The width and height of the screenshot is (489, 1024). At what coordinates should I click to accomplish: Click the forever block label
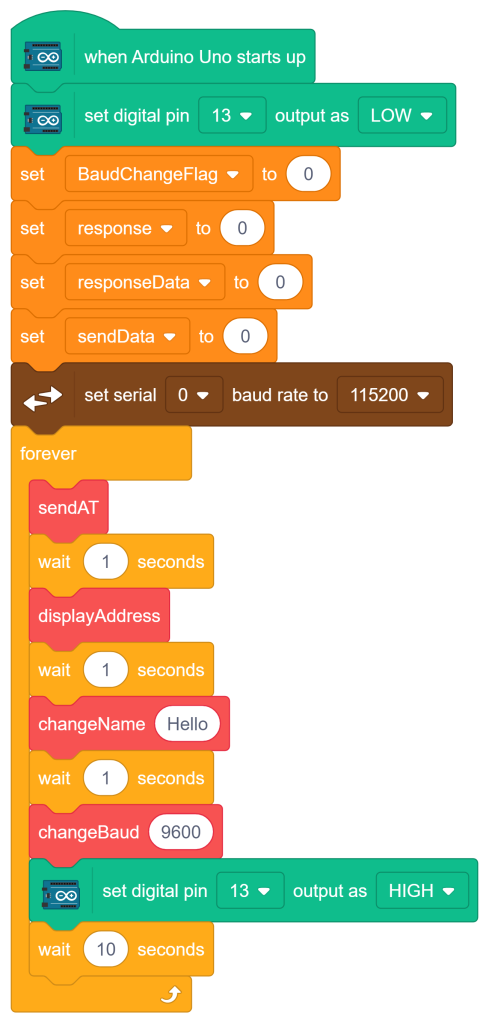pyautogui.click(x=48, y=453)
